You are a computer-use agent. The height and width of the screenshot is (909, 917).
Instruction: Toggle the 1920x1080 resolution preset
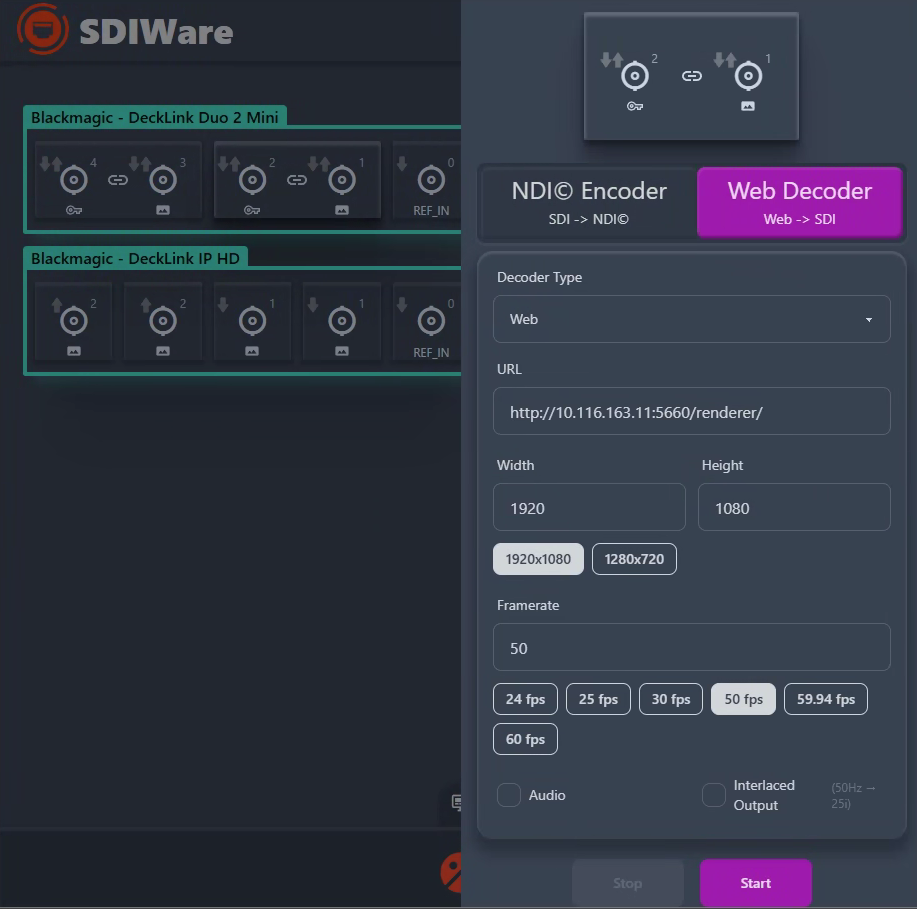pos(538,559)
